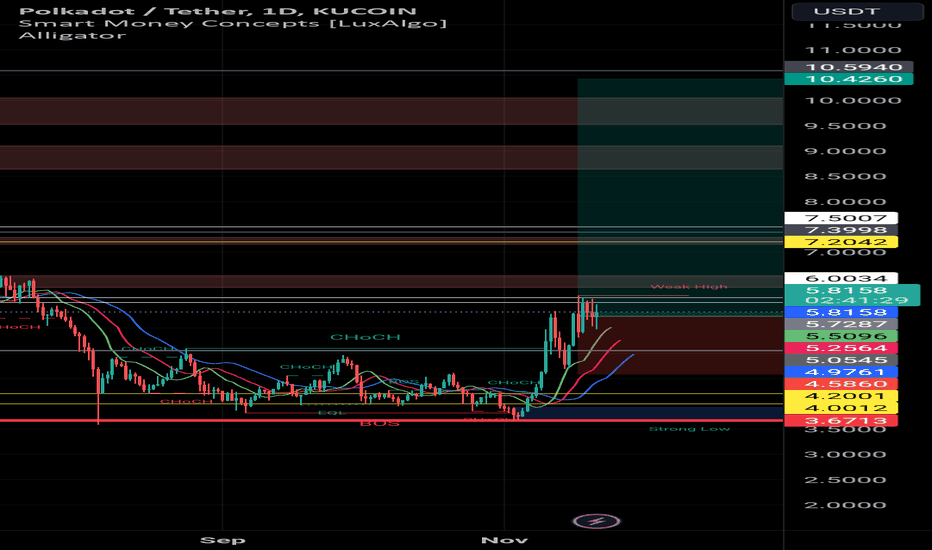
Task: Click the Polkadot / Tether chart title
Action: click(x=218, y=11)
